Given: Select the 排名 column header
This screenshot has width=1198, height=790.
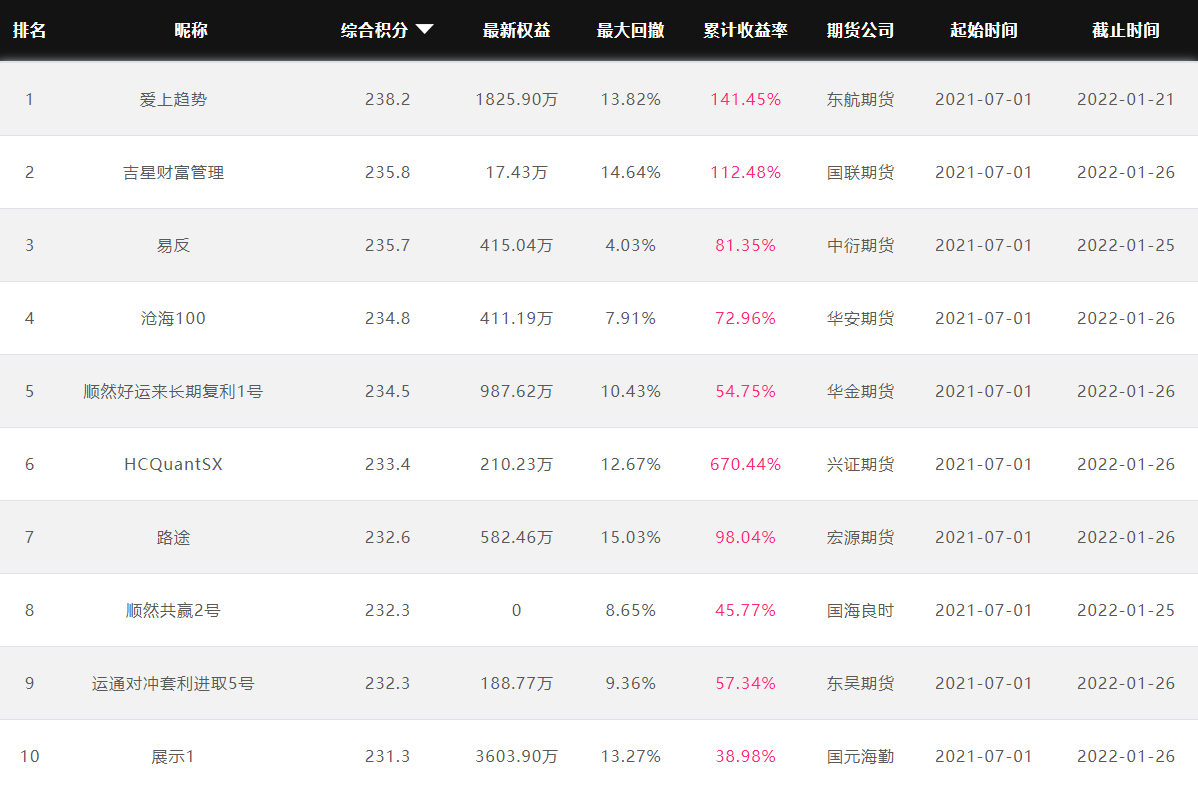Looking at the screenshot, I should tap(30, 31).
